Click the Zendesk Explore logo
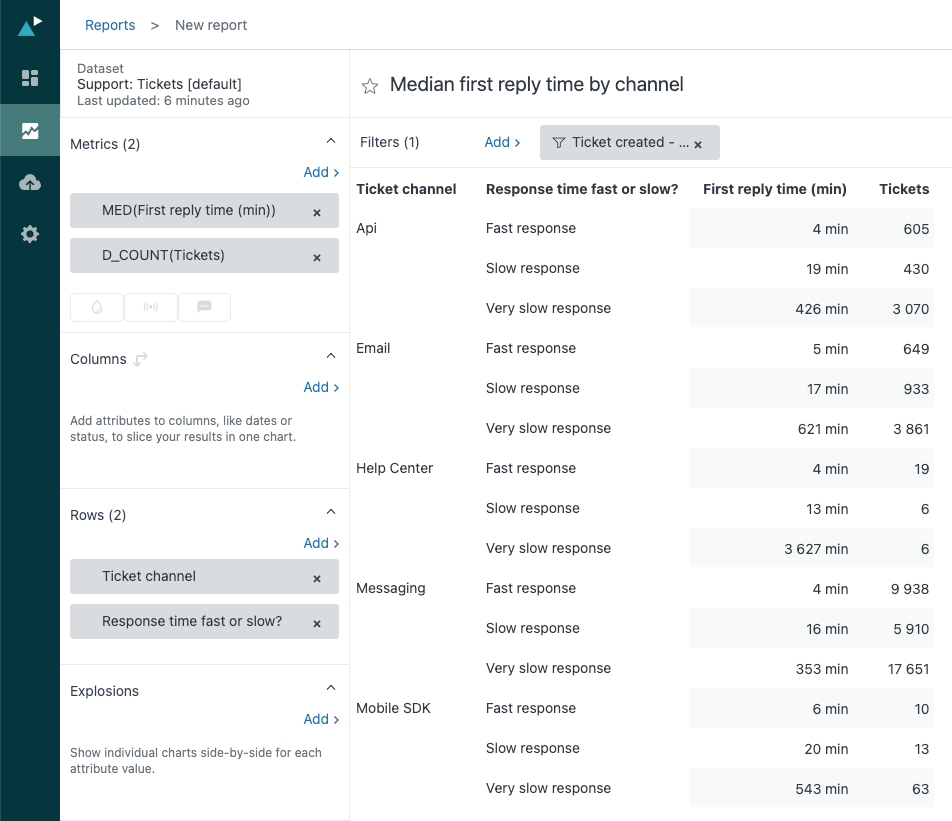This screenshot has height=821, width=952. pos(29,25)
